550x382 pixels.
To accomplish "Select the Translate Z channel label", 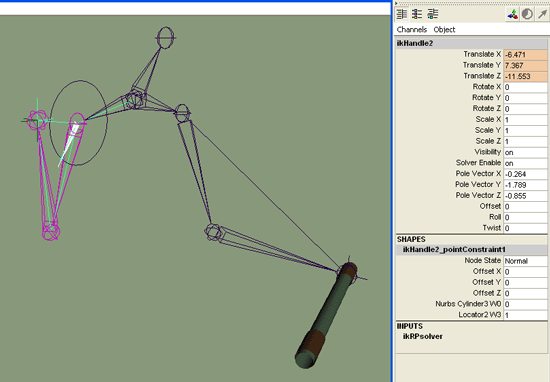I will click(x=482, y=76).
